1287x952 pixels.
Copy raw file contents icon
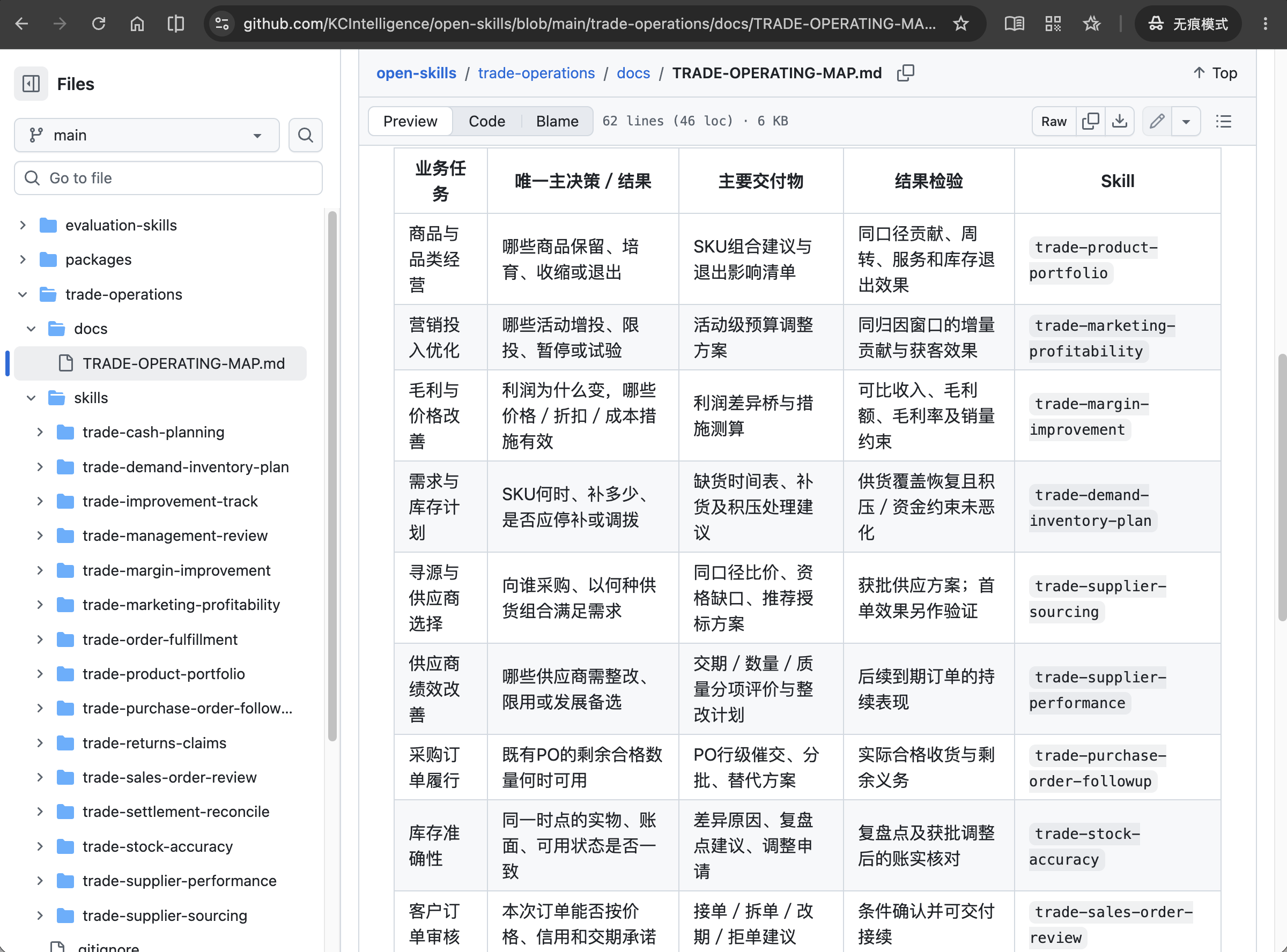point(1091,121)
